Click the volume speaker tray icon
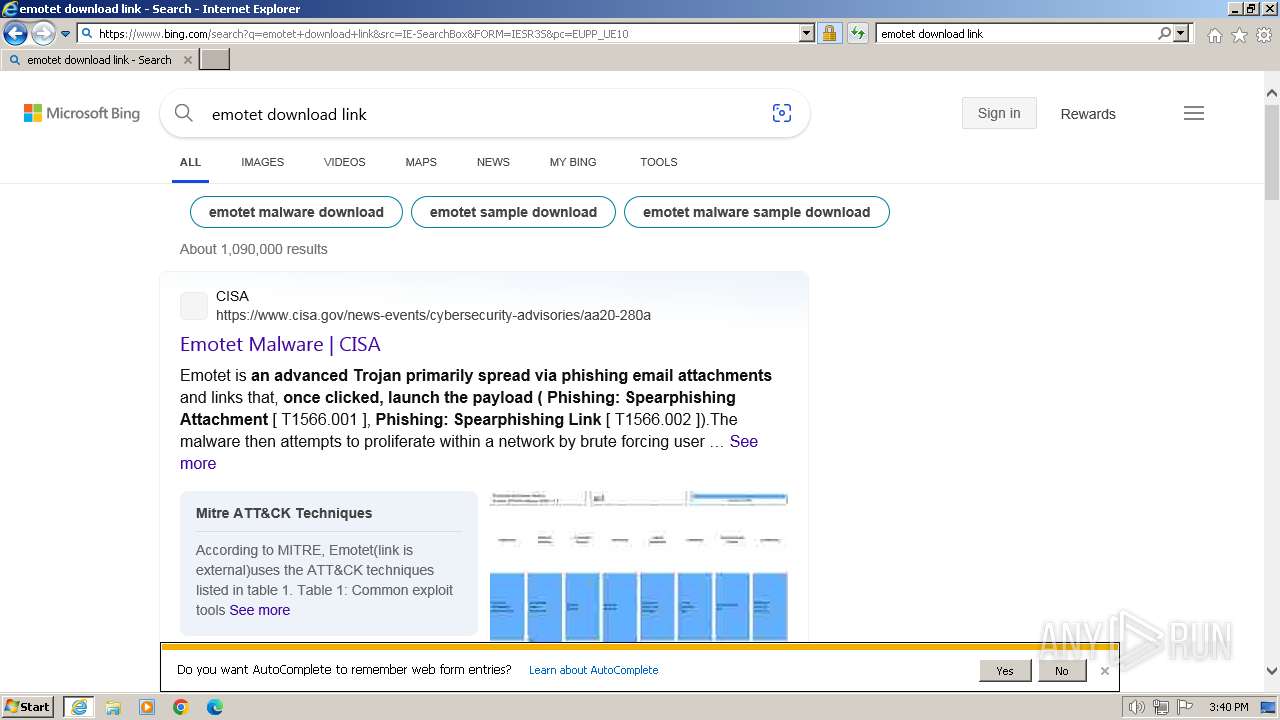This screenshot has height=720, width=1280. point(1137,707)
